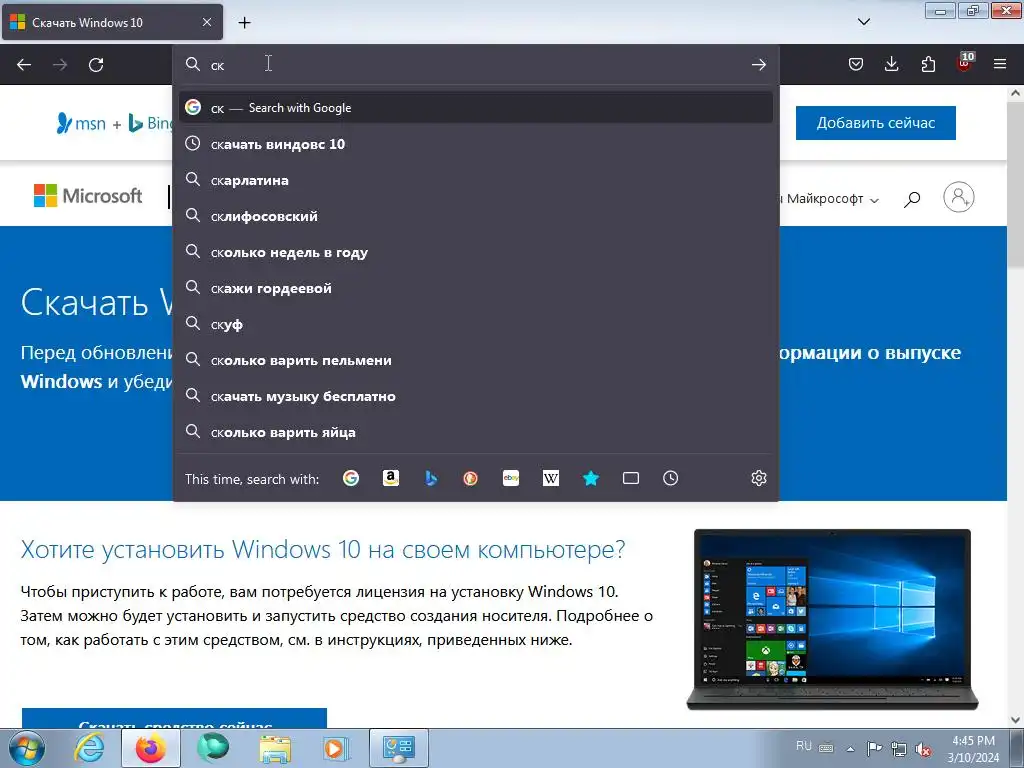Reload the current page
The height and width of the screenshot is (768, 1024).
point(96,65)
